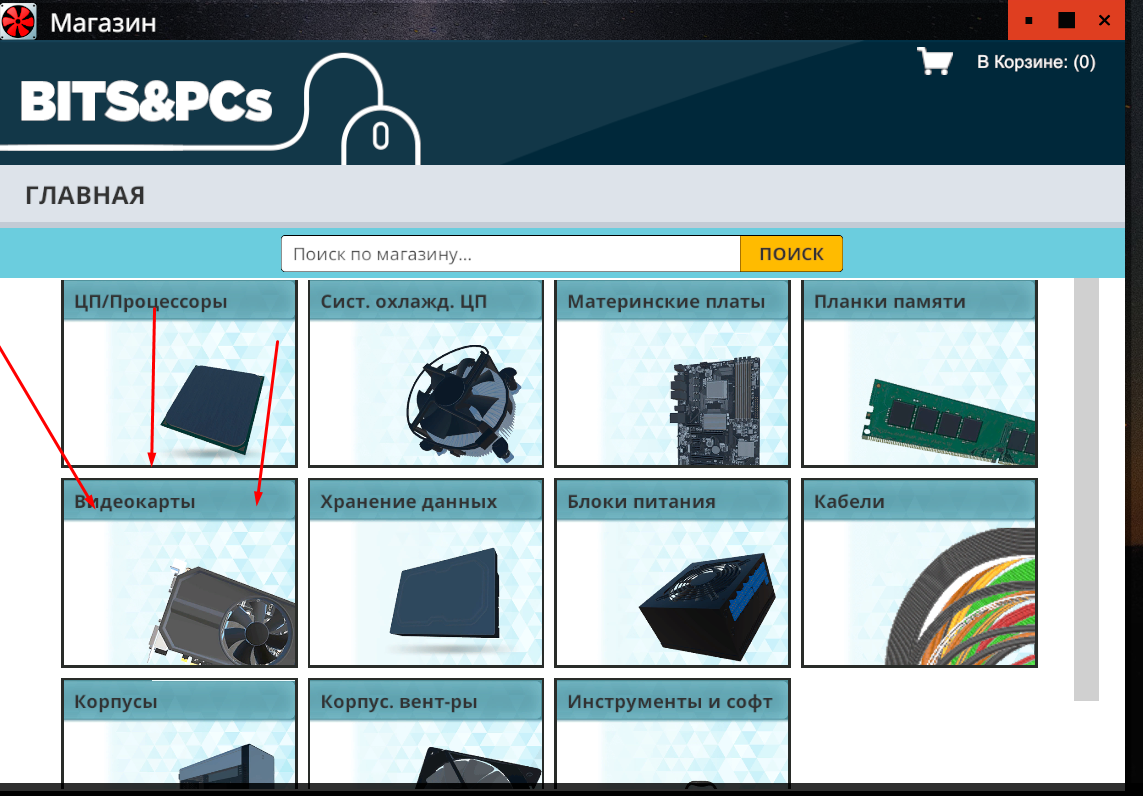Go to the ГЛАВНАЯ tab
This screenshot has height=796, width=1143.
[x=85, y=195]
